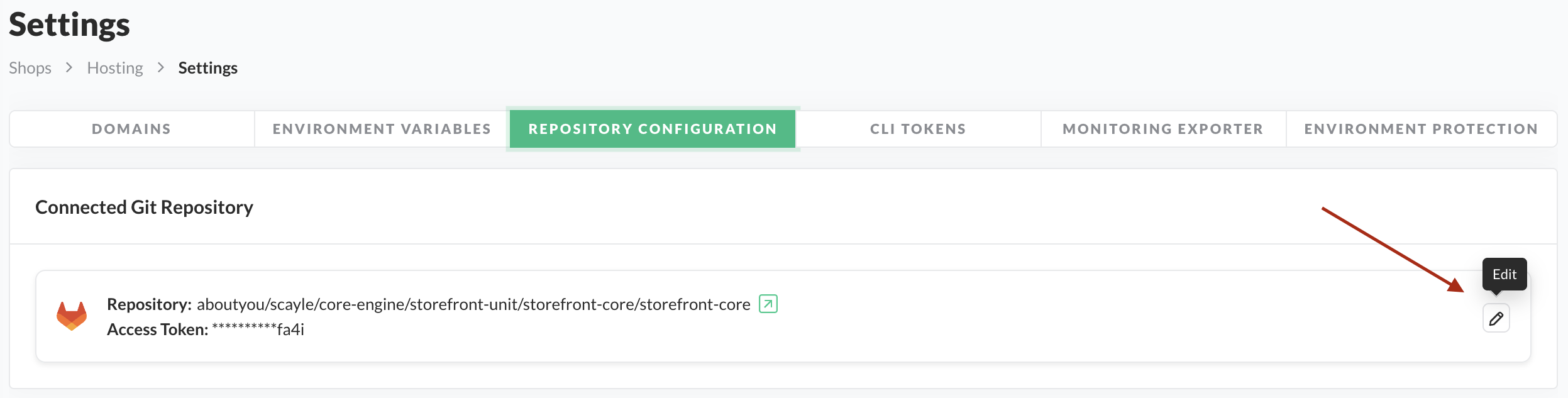Viewport: 1568px width, 398px height.
Task: Click the Settings breadcrumb item
Action: pyautogui.click(x=207, y=68)
